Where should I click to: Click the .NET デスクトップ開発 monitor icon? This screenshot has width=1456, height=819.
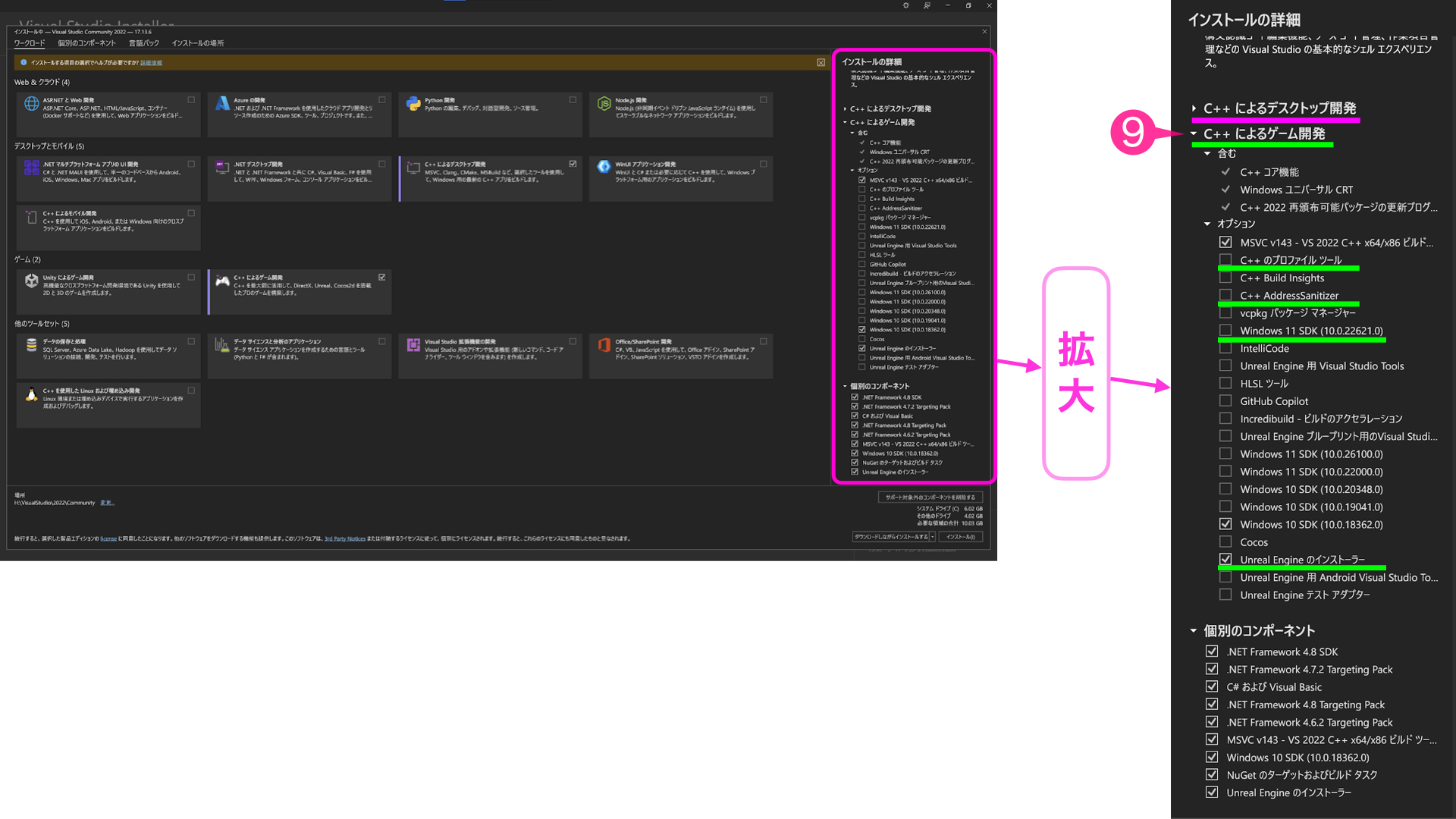tap(222, 168)
